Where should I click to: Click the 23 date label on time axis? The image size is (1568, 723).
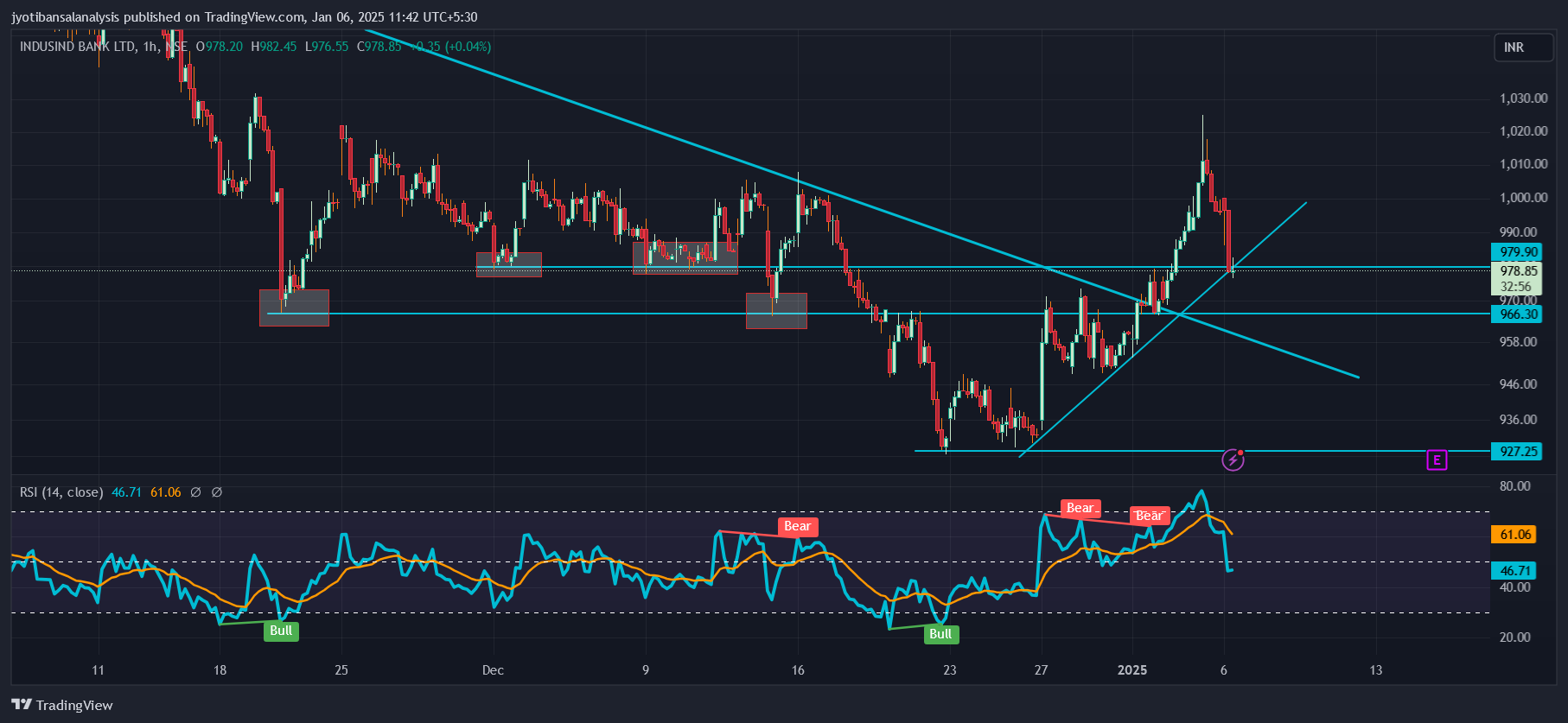coord(950,670)
